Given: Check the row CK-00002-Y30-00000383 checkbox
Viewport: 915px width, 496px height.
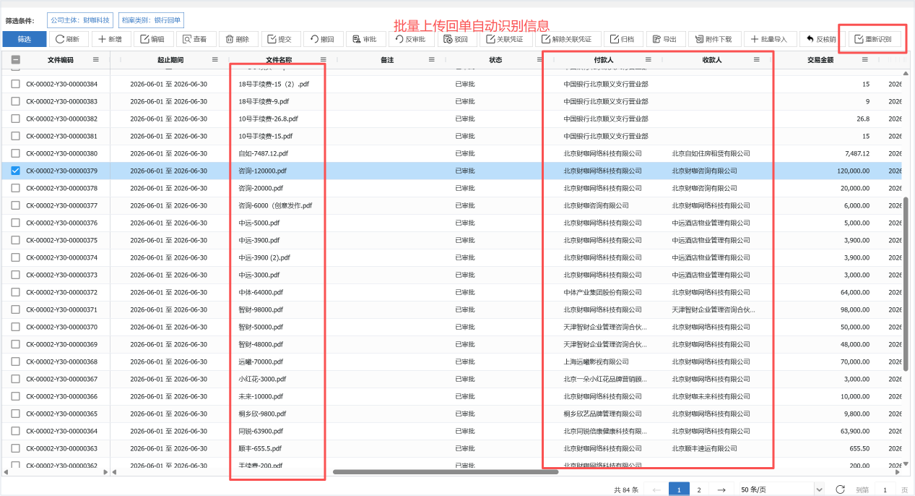Looking at the screenshot, I should click(x=16, y=101).
